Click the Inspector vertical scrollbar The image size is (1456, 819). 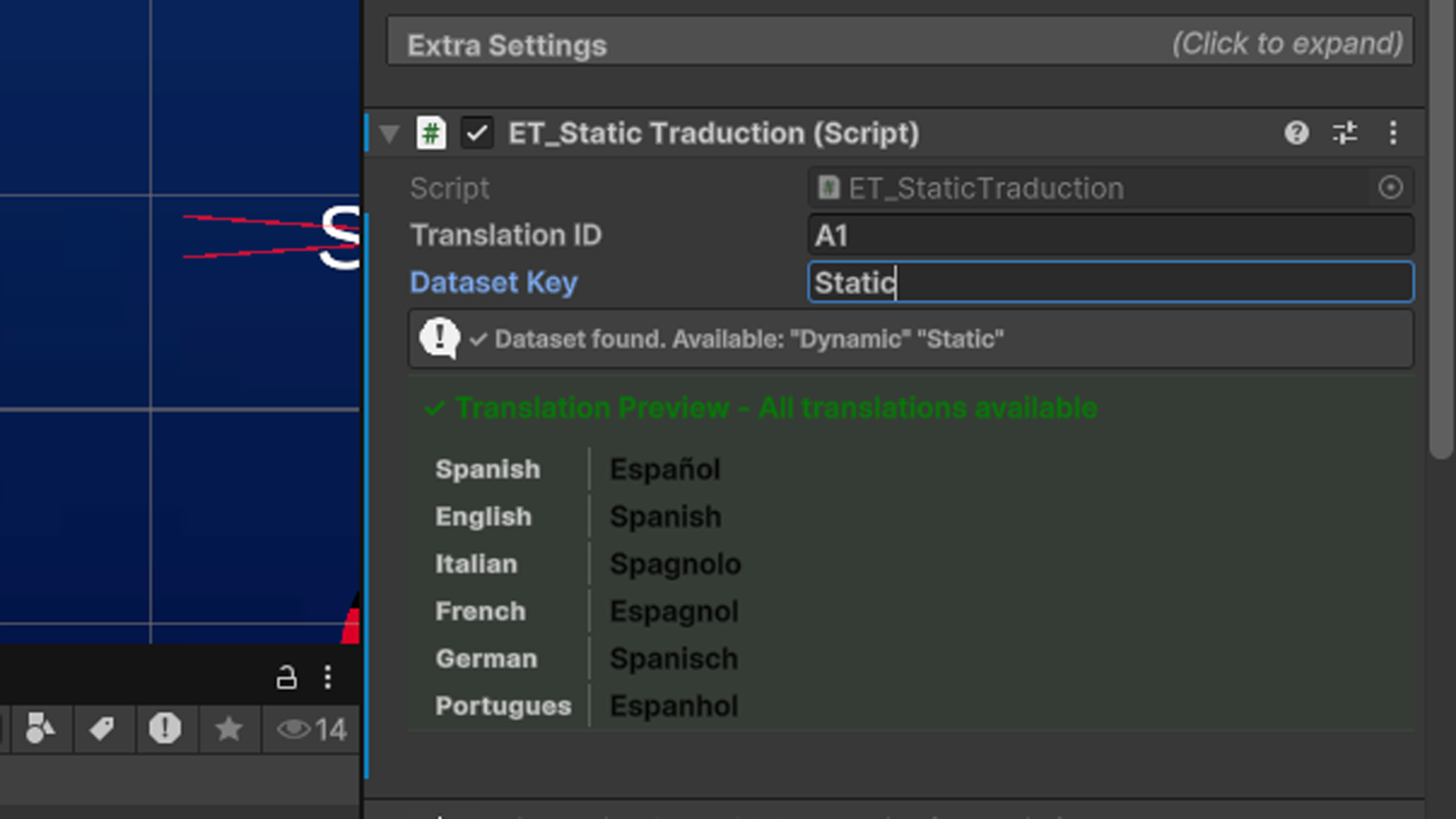(x=1440, y=227)
